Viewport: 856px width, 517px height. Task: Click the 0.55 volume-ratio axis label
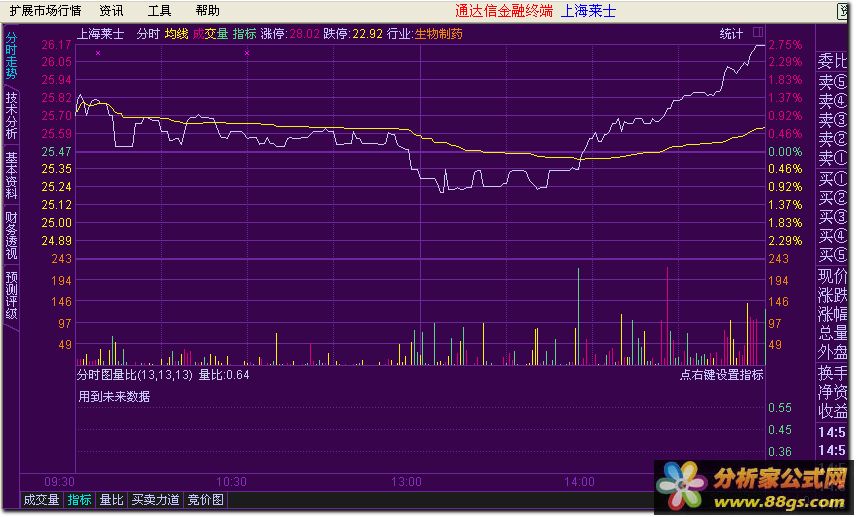(780, 408)
